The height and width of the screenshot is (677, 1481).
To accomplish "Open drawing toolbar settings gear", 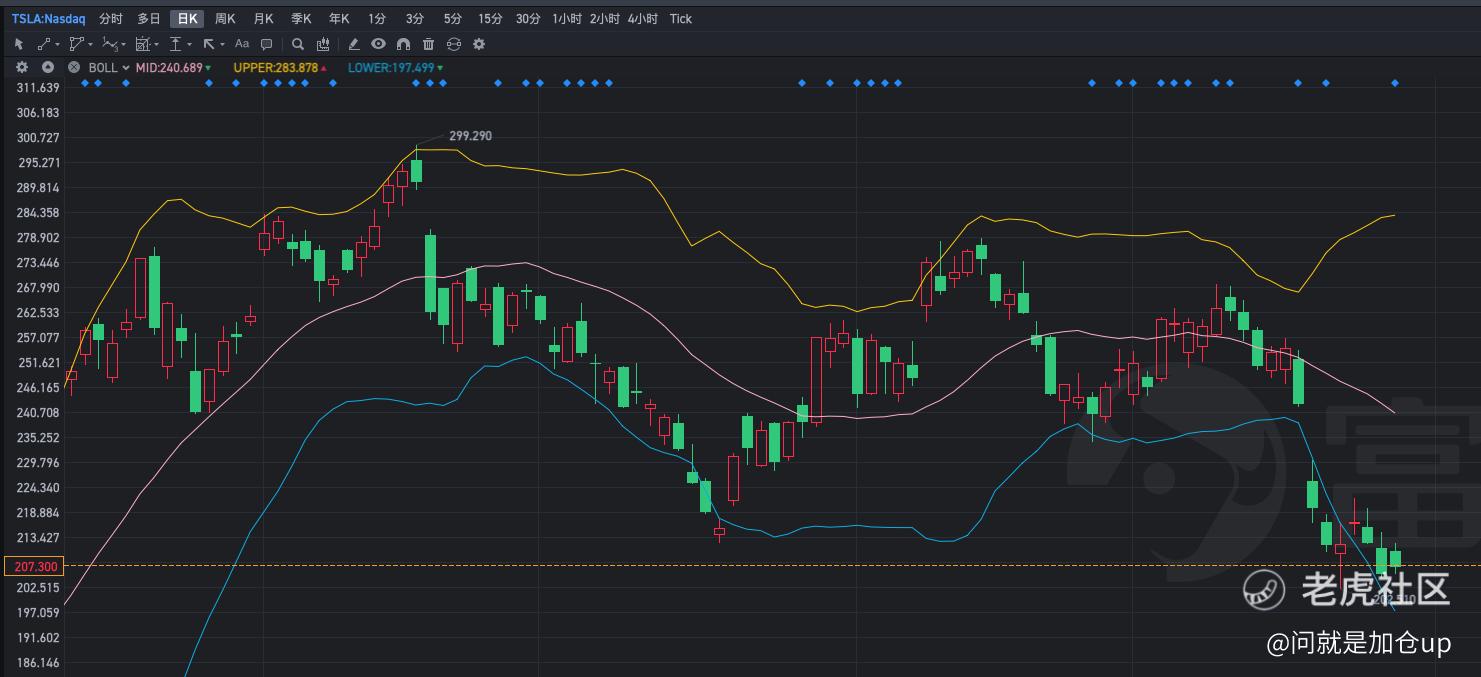I will 479,44.
